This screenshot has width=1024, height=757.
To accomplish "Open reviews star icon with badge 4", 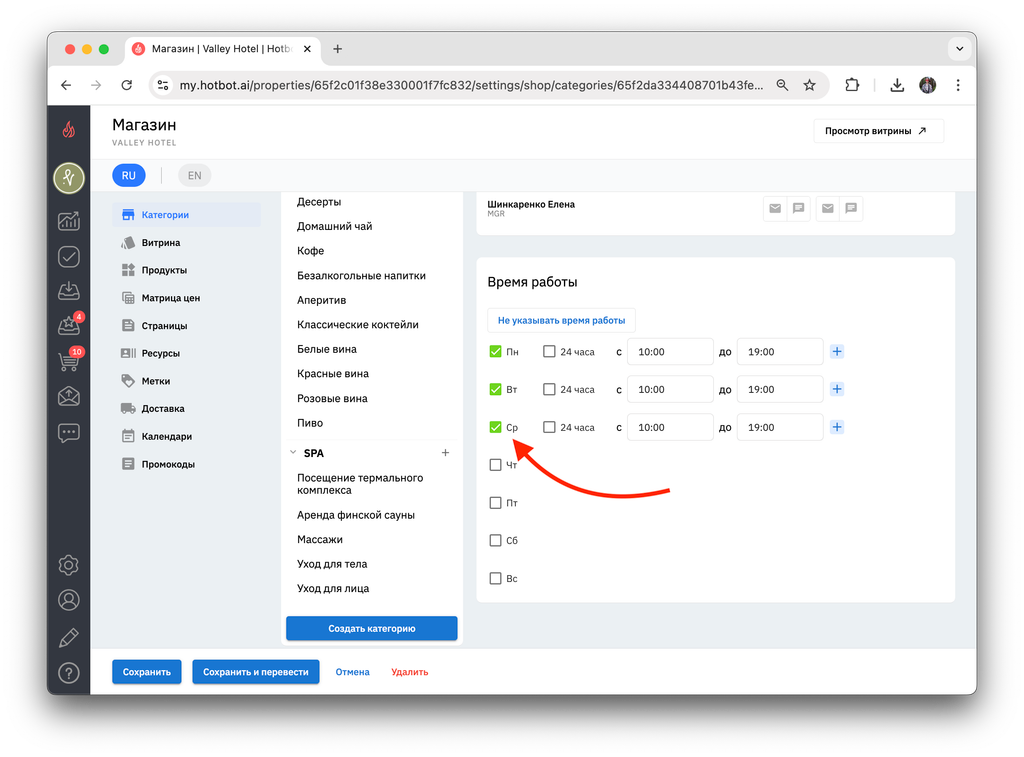I will point(69,325).
